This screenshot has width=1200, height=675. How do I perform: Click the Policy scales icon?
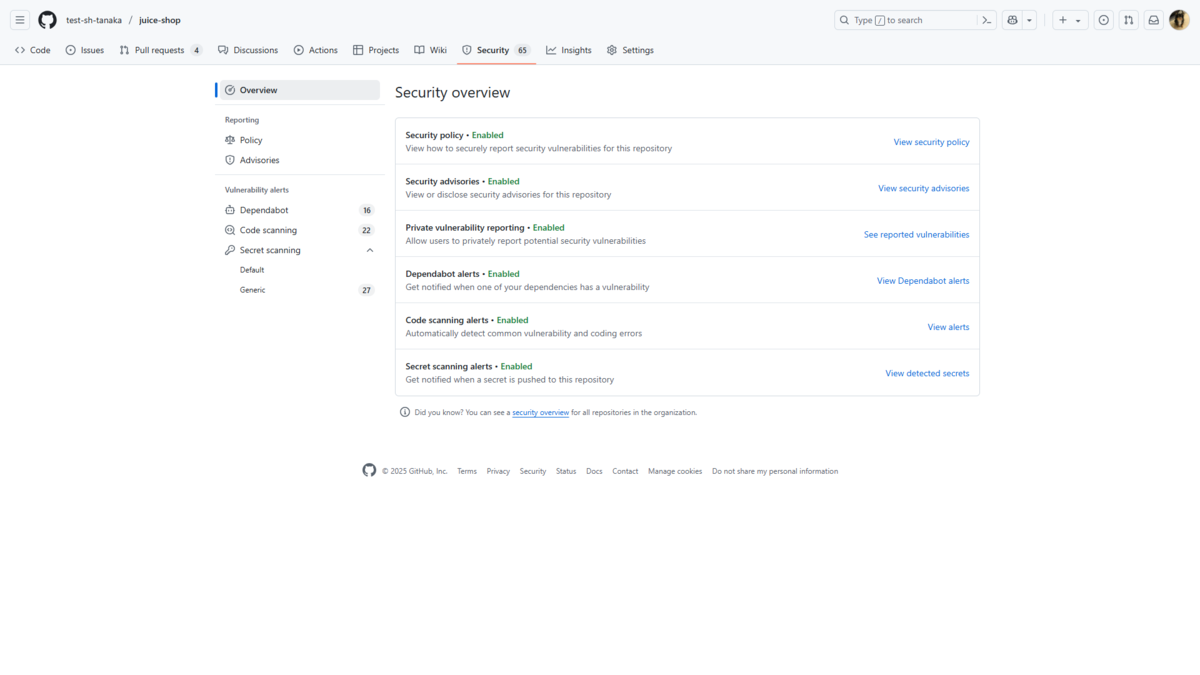[x=230, y=140]
